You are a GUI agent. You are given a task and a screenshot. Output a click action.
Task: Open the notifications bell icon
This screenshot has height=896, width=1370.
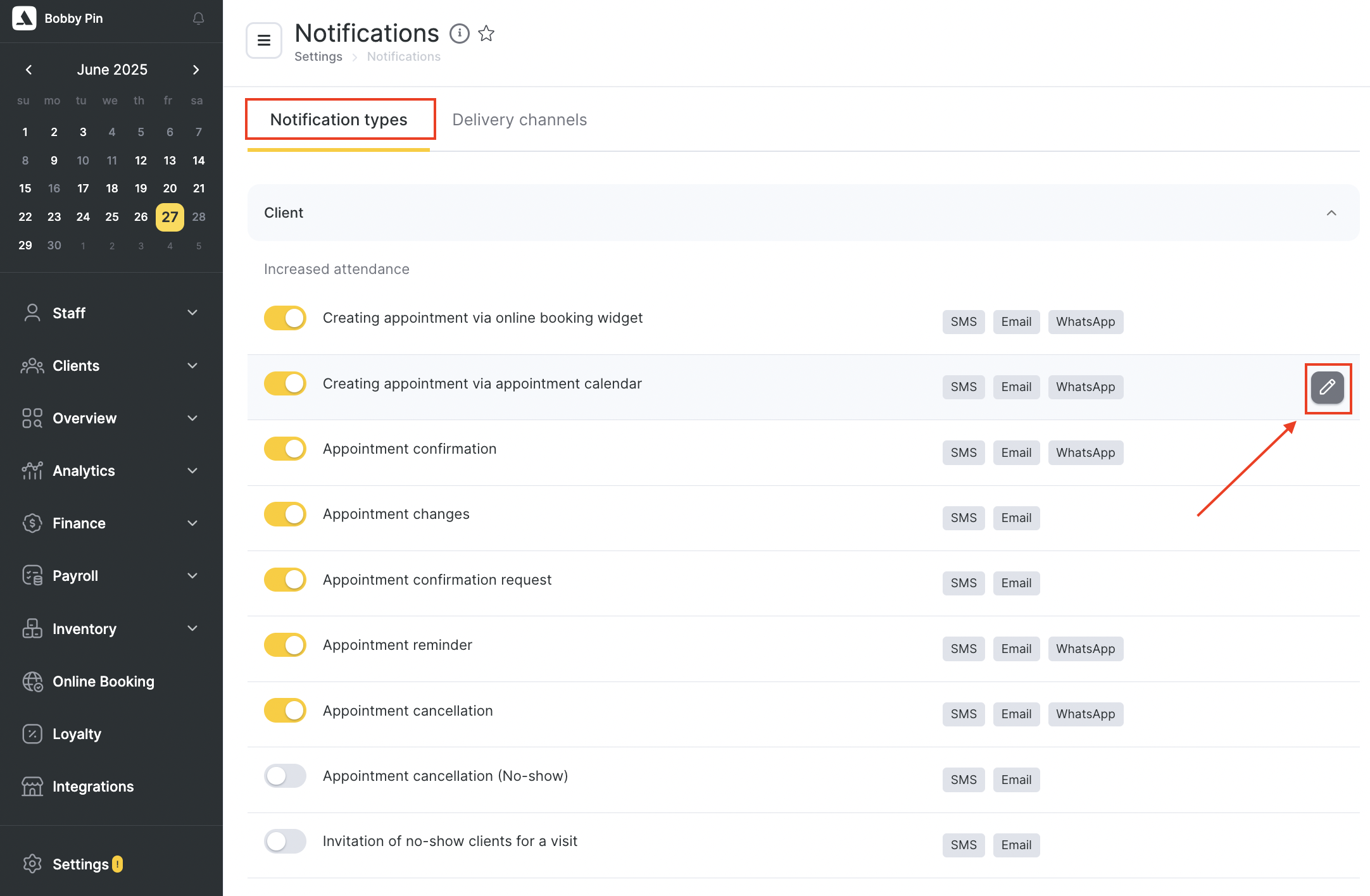tap(198, 18)
